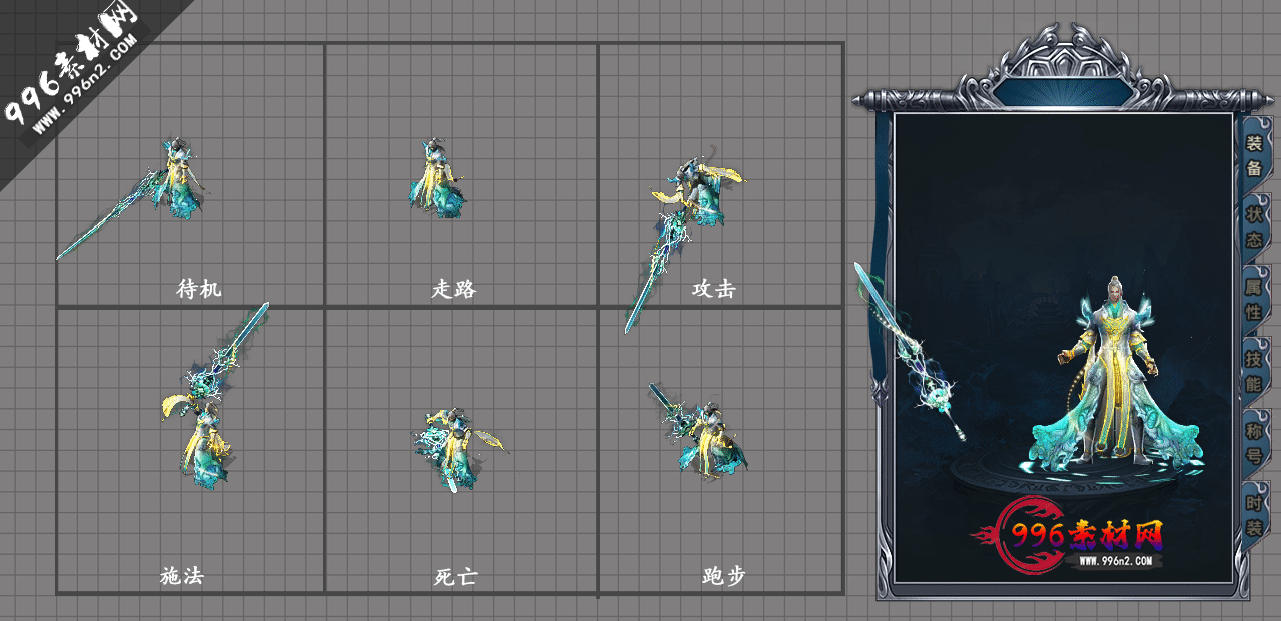Click the 待机 idle sprite preview
Viewport: 1281px width, 621px height.
coord(130,198)
